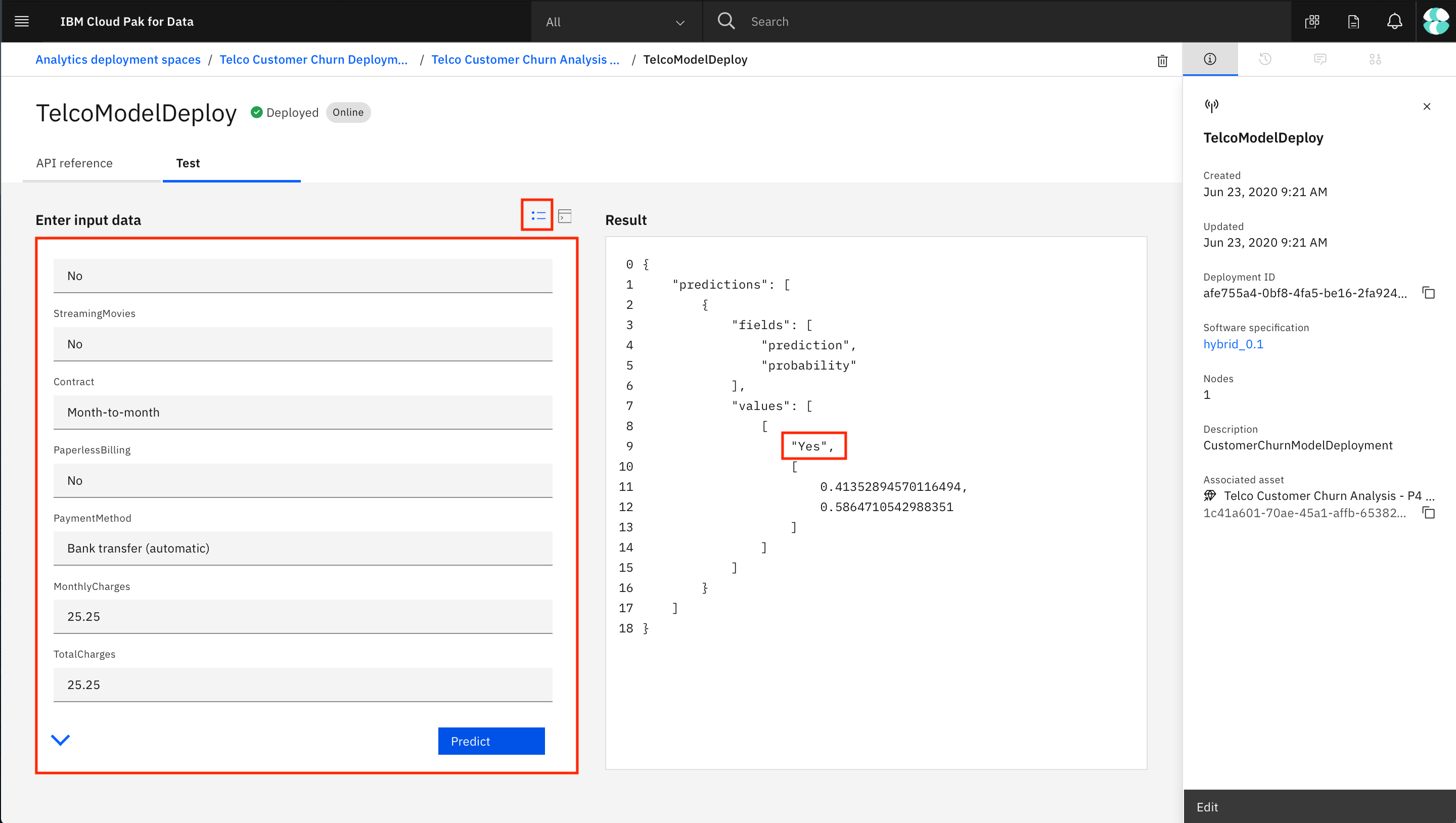Copy the associated asset ID
The image size is (1456, 823).
[x=1428, y=513]
